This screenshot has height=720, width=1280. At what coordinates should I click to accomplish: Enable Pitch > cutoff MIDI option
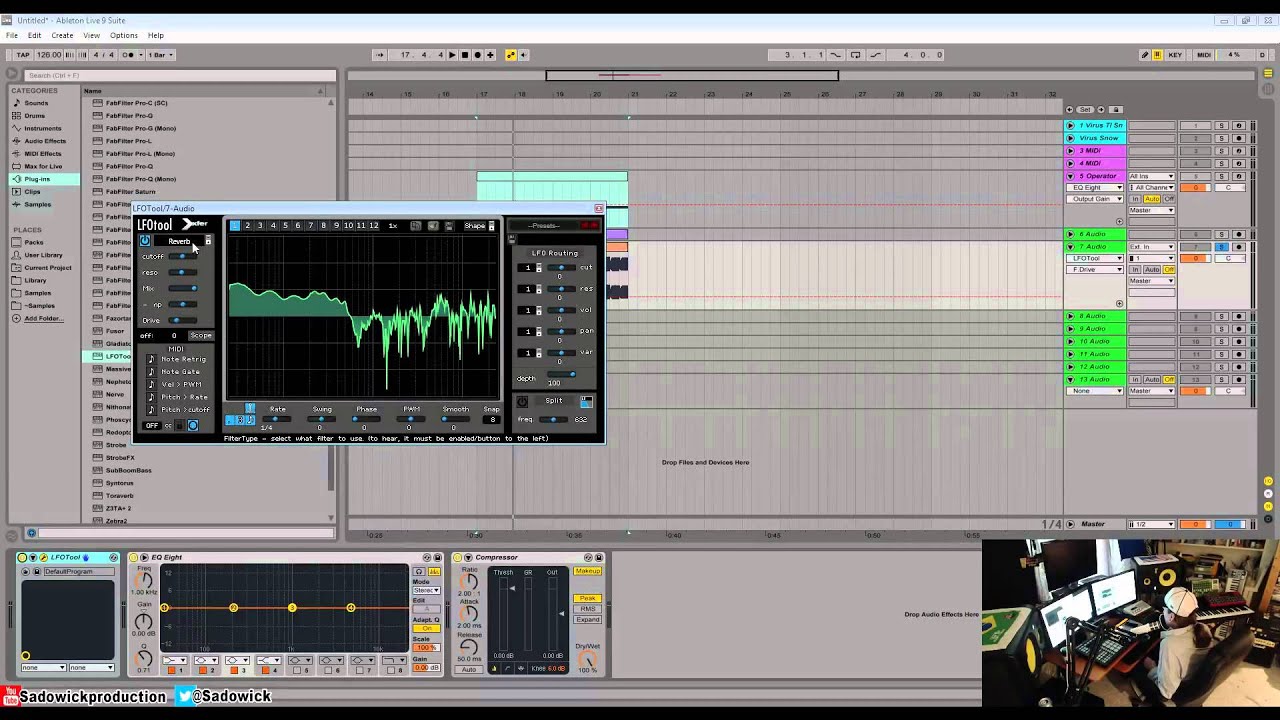click(x=152, y=410)
